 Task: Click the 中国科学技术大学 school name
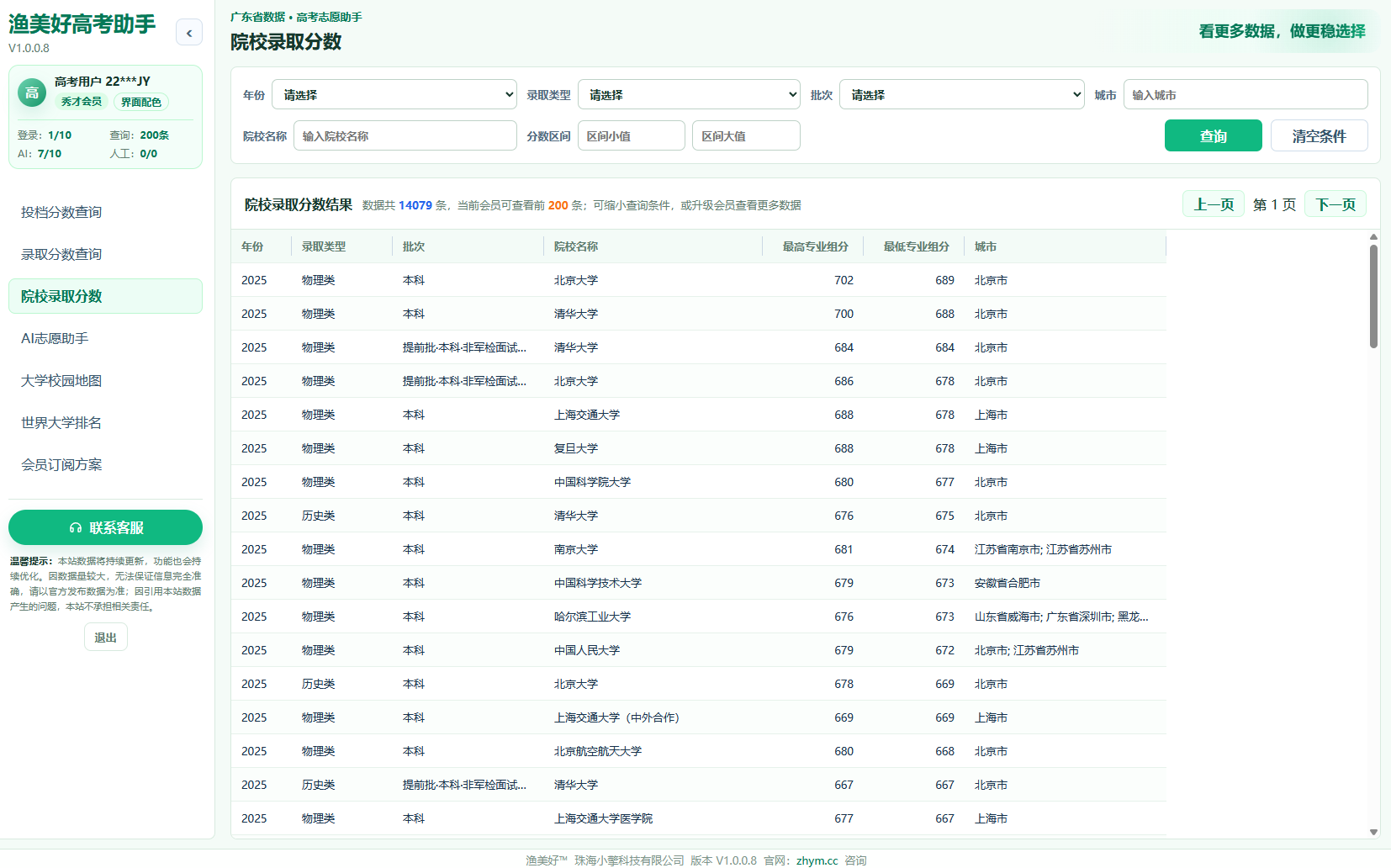coord(598,583)
